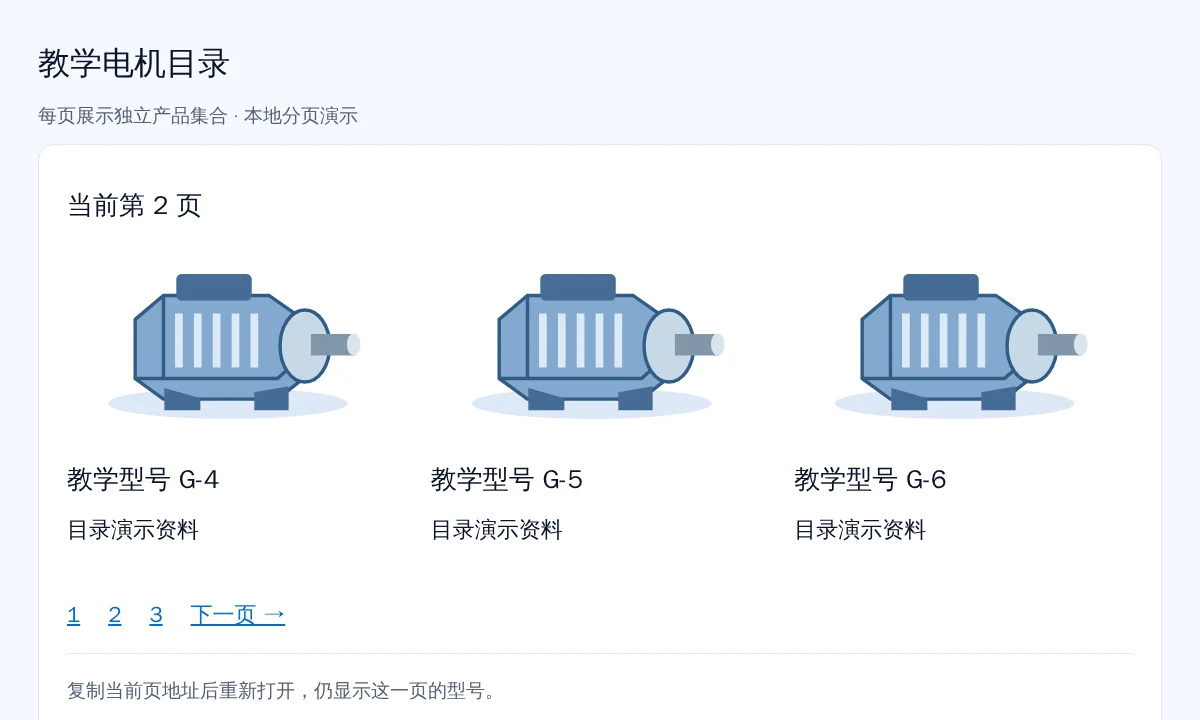Click 目录演示资料 under G-4
1200x720 pixels.
coord(133,530)
